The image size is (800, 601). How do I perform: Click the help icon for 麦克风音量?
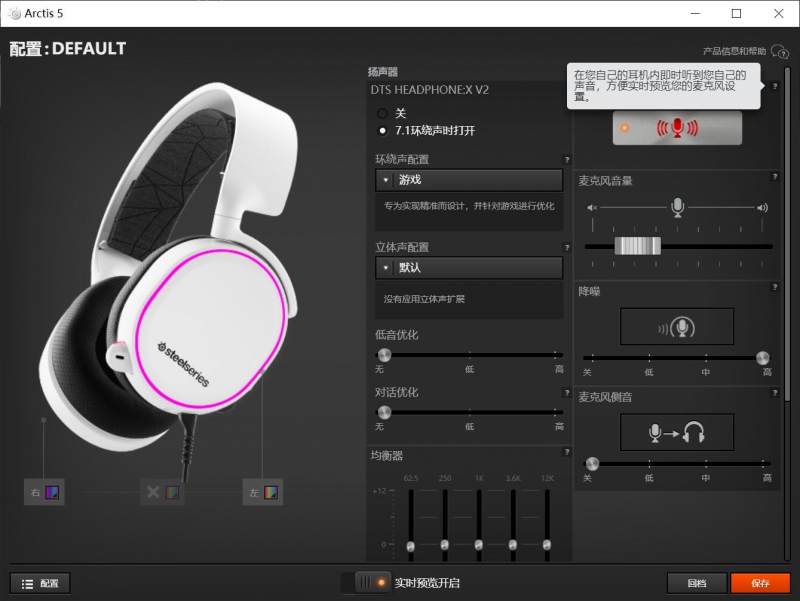pos(775,177)
